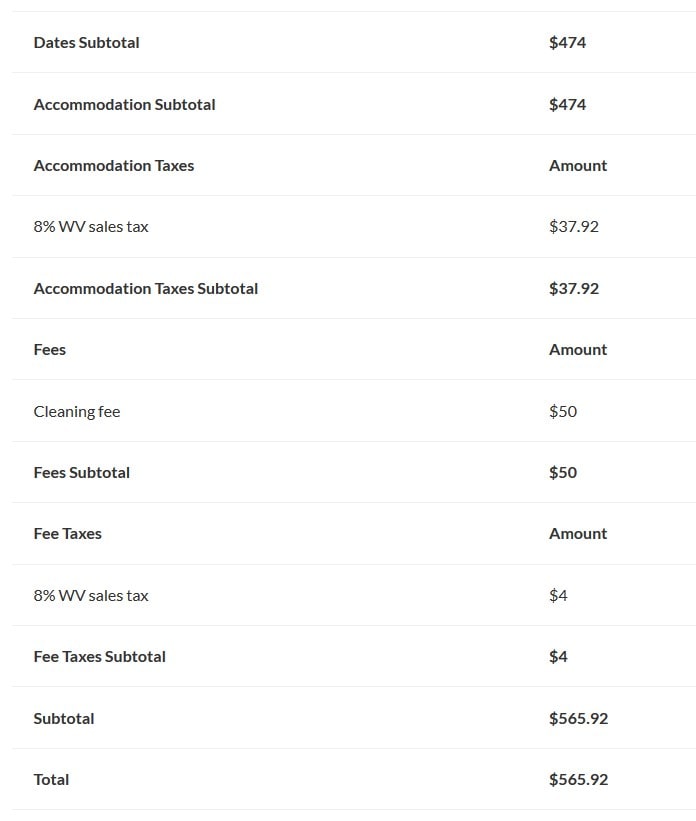The width and height of the screenshot is (696, 821).
Task: Select the Cleaning fee line item
Action: click(77, 412)
